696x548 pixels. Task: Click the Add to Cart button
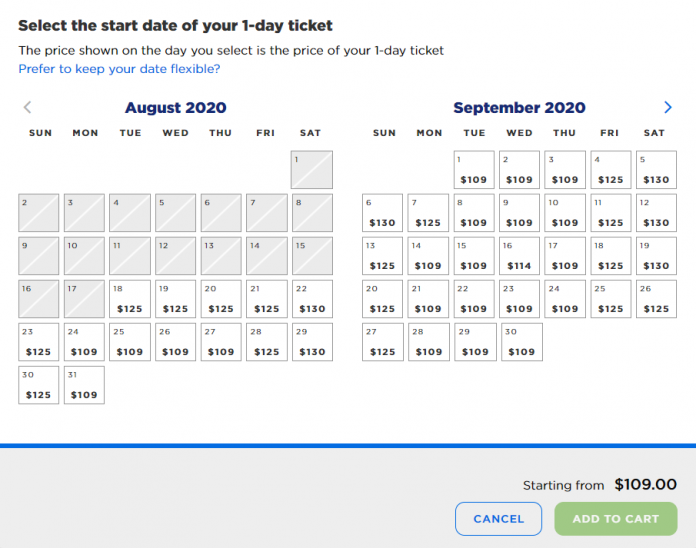point(615,519)
